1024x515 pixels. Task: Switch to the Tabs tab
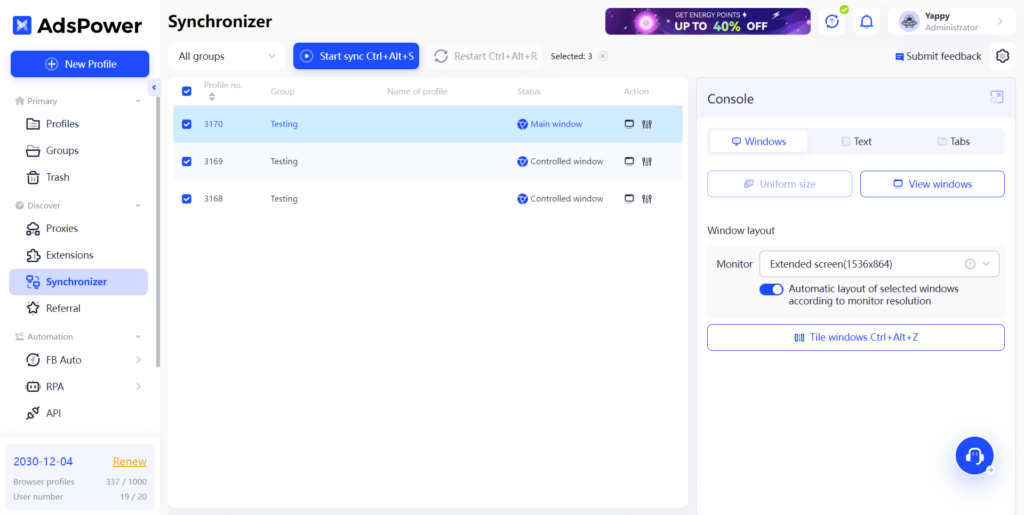(953, 141)
